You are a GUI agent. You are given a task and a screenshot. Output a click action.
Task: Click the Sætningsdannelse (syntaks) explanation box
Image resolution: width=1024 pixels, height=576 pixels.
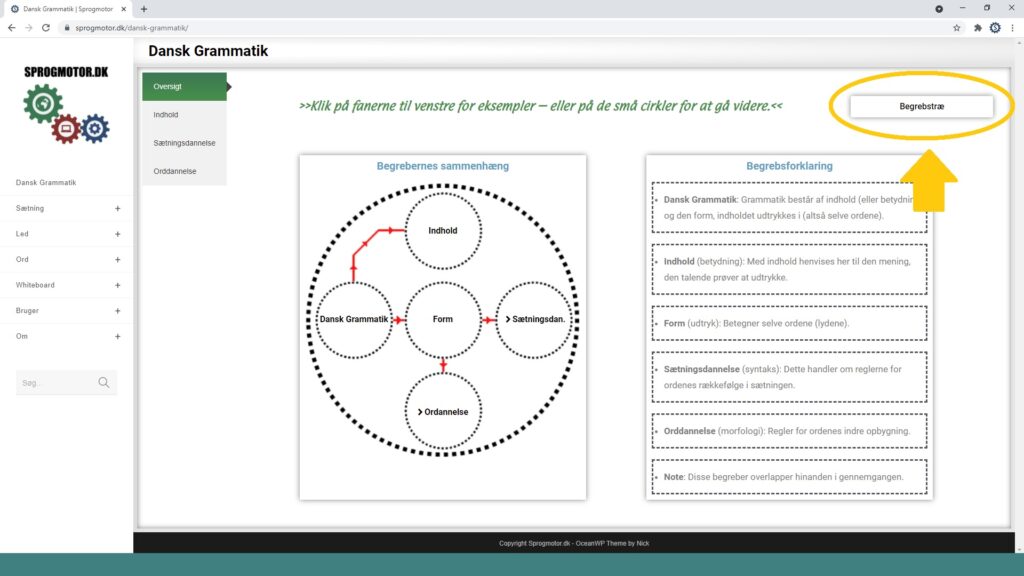(789, 377)
